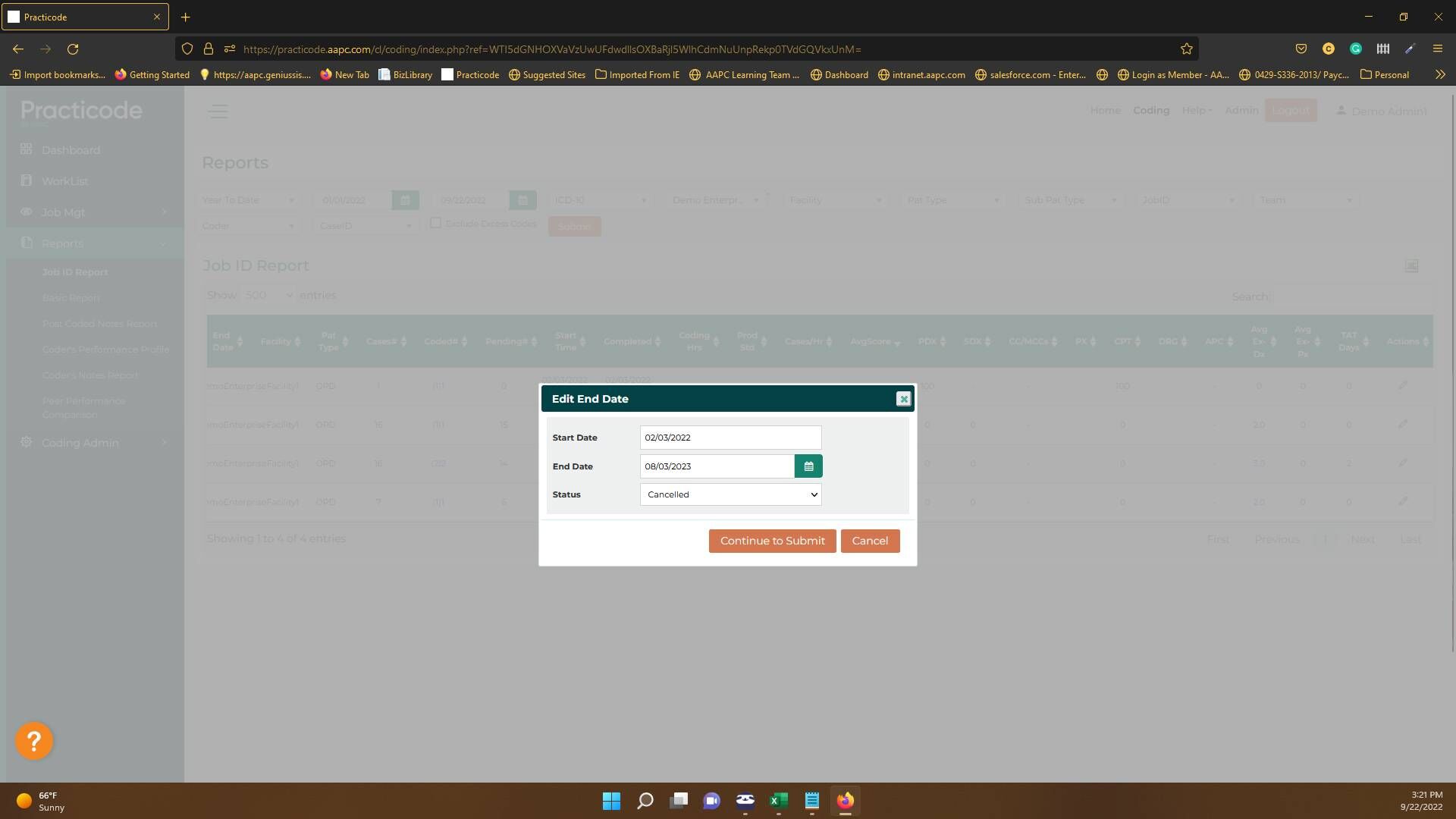The image size is (1456, 819).
Task: Open Suggested Sites bookmark
Action: [547, 74]
